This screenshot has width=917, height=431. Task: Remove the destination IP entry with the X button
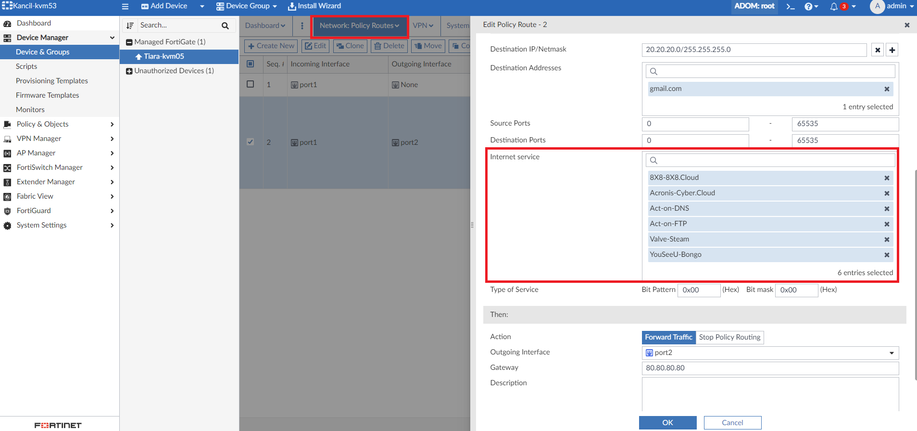878,50
